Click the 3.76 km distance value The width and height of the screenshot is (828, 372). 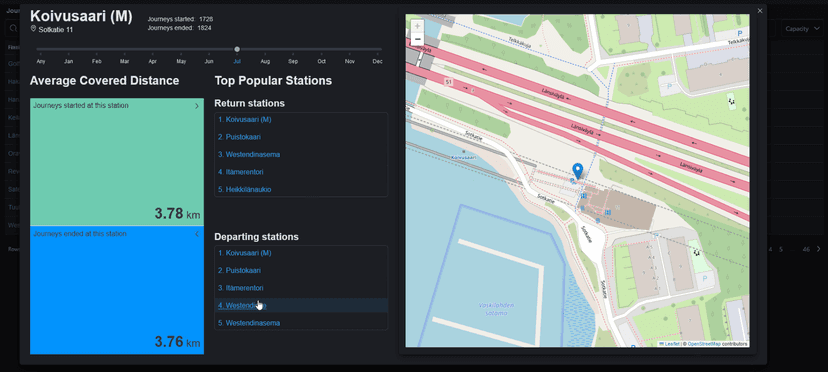pyautogui.click(x=177, y=341)
